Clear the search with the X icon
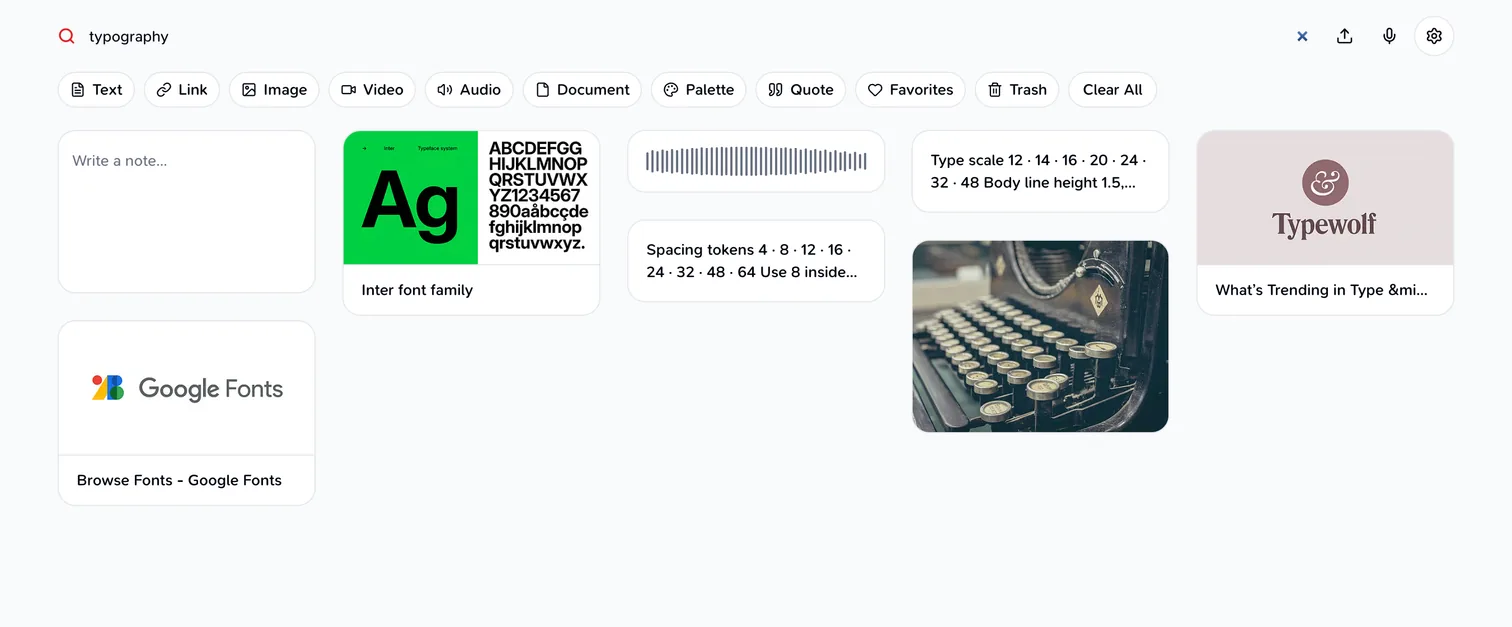This screenshot has width=1512, height=627. coord(1302,36)
